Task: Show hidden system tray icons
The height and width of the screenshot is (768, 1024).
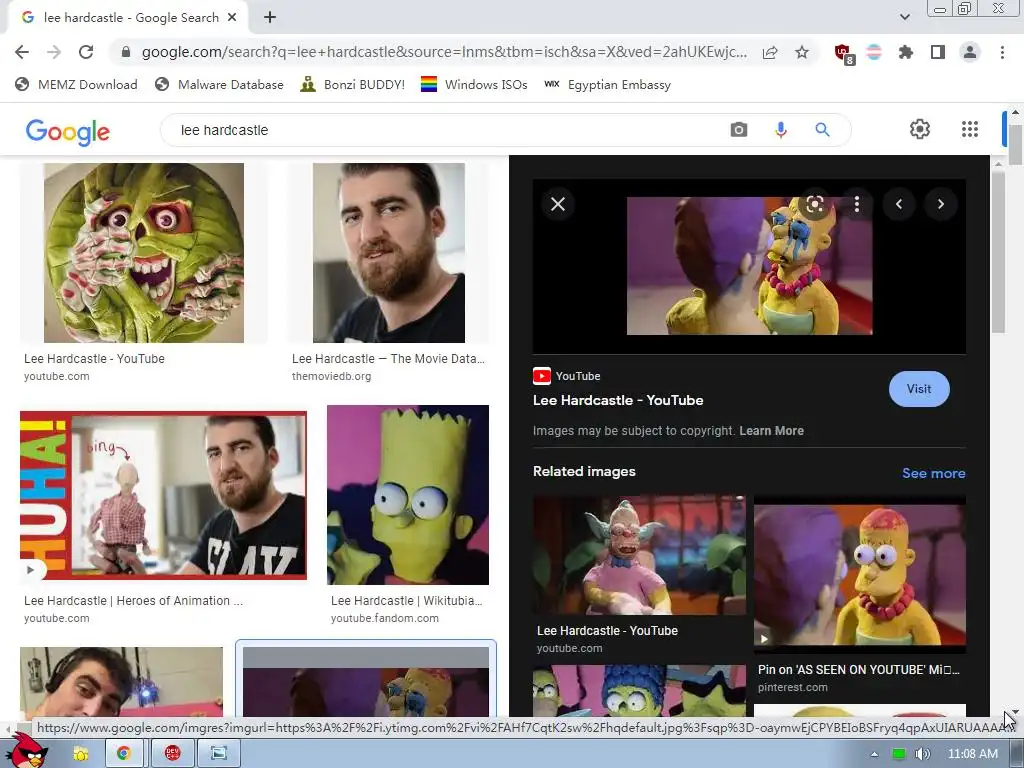Action: point(874,754)
